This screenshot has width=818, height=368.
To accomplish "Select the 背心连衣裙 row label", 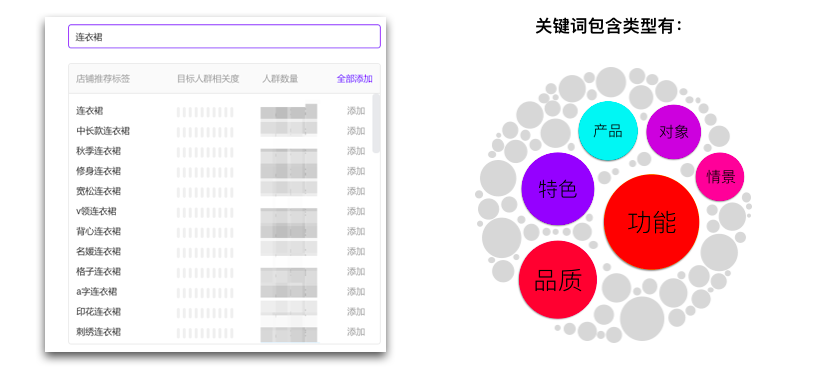I will click(x=99, y=231).
